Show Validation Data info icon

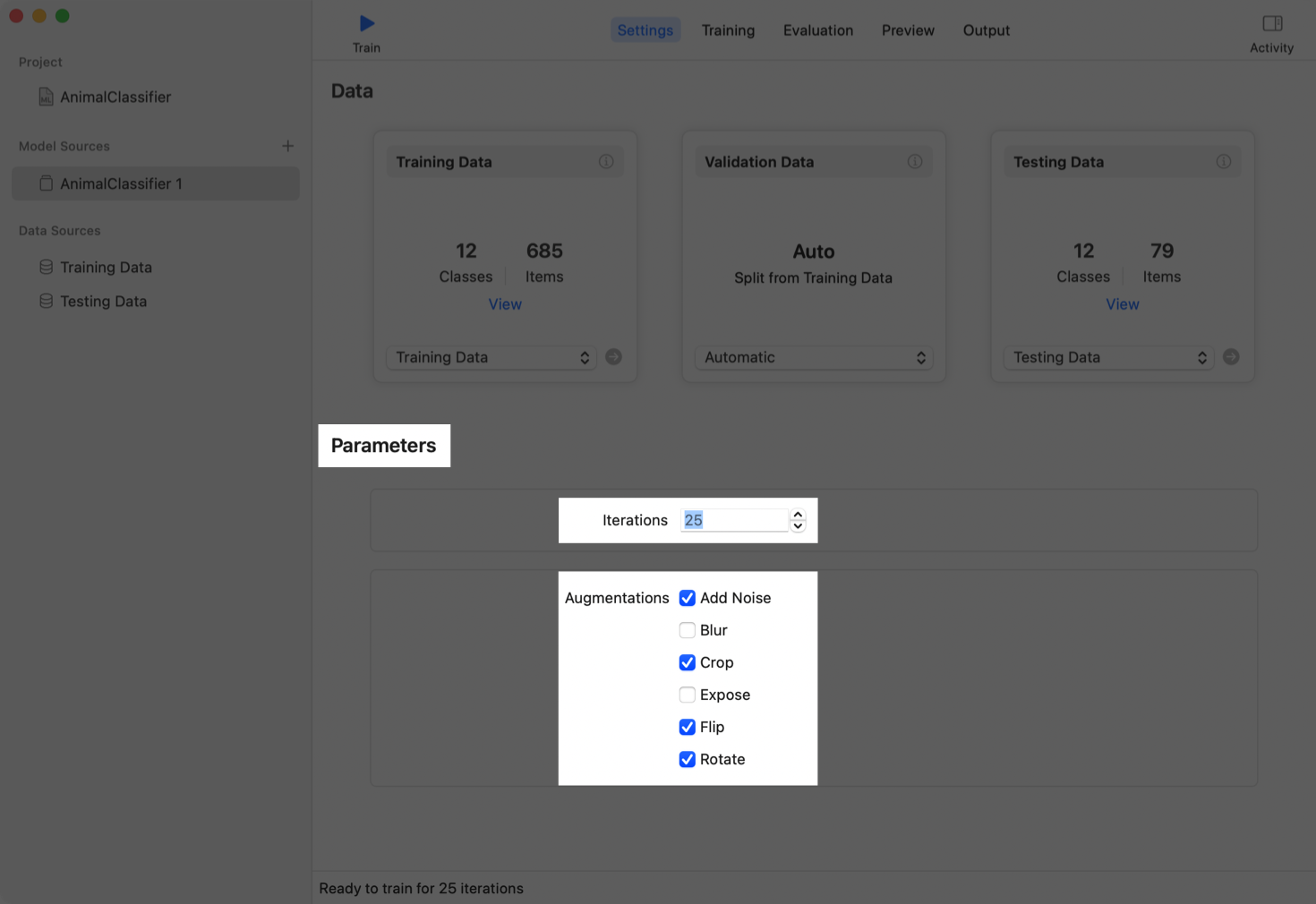tap(914, 162)
